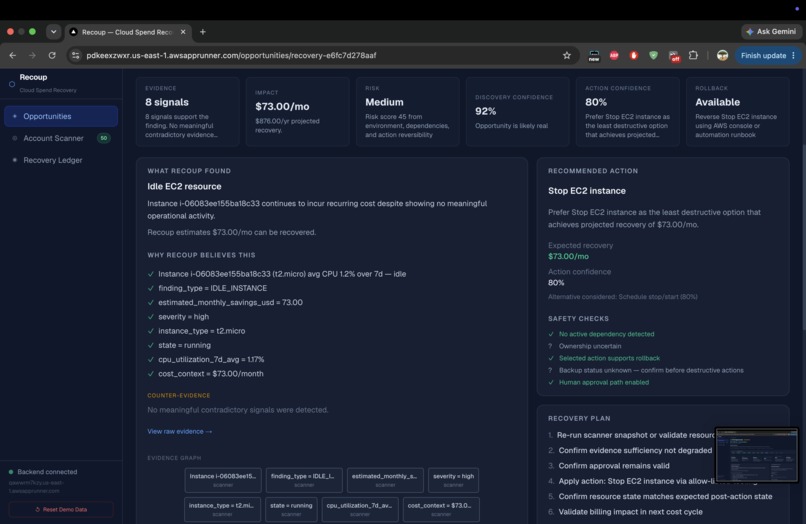This screenshot has width=806, height=524.
Task: Click Ask Gemini button
Action: [x=771, y=32]
